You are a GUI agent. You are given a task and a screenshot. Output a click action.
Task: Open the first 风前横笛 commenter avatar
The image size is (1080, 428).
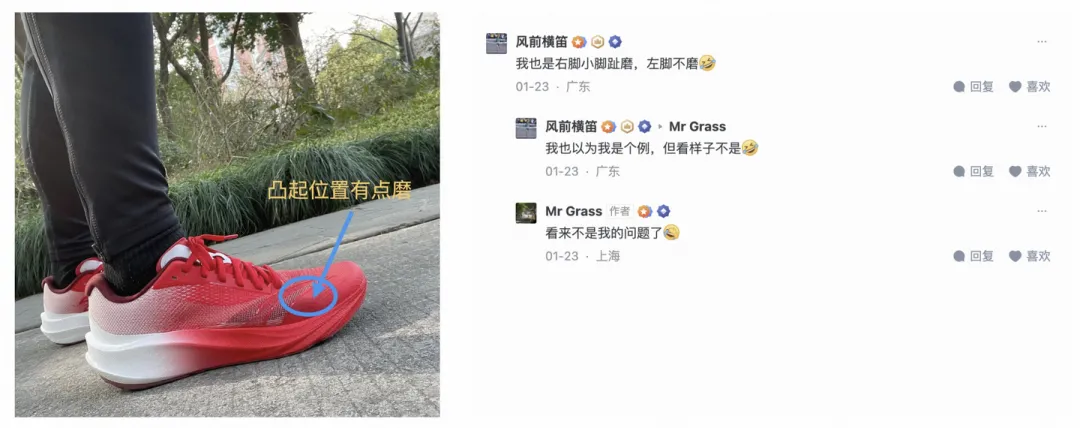(x=496, y=43)
